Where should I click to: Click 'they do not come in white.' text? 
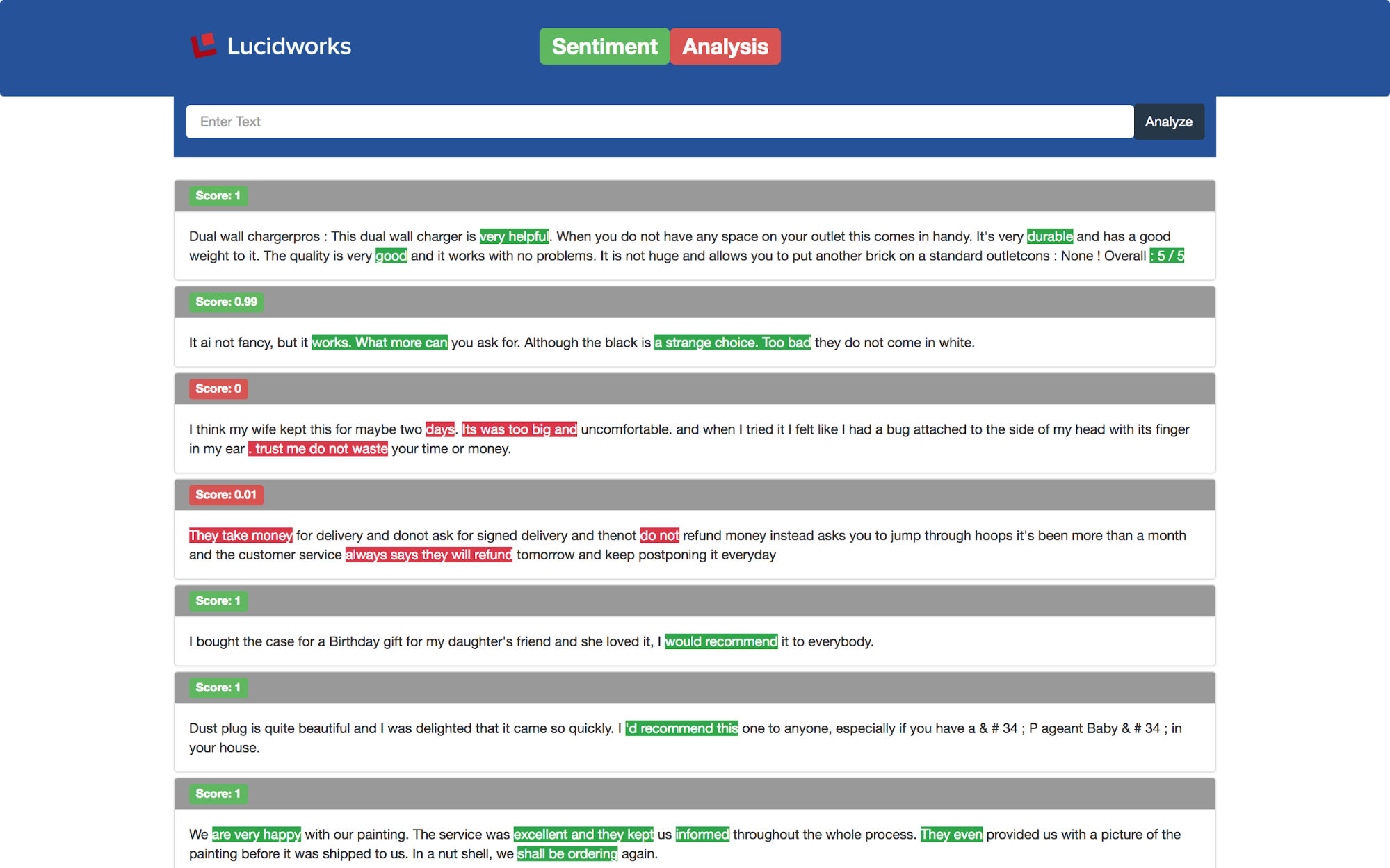point(895,343)
